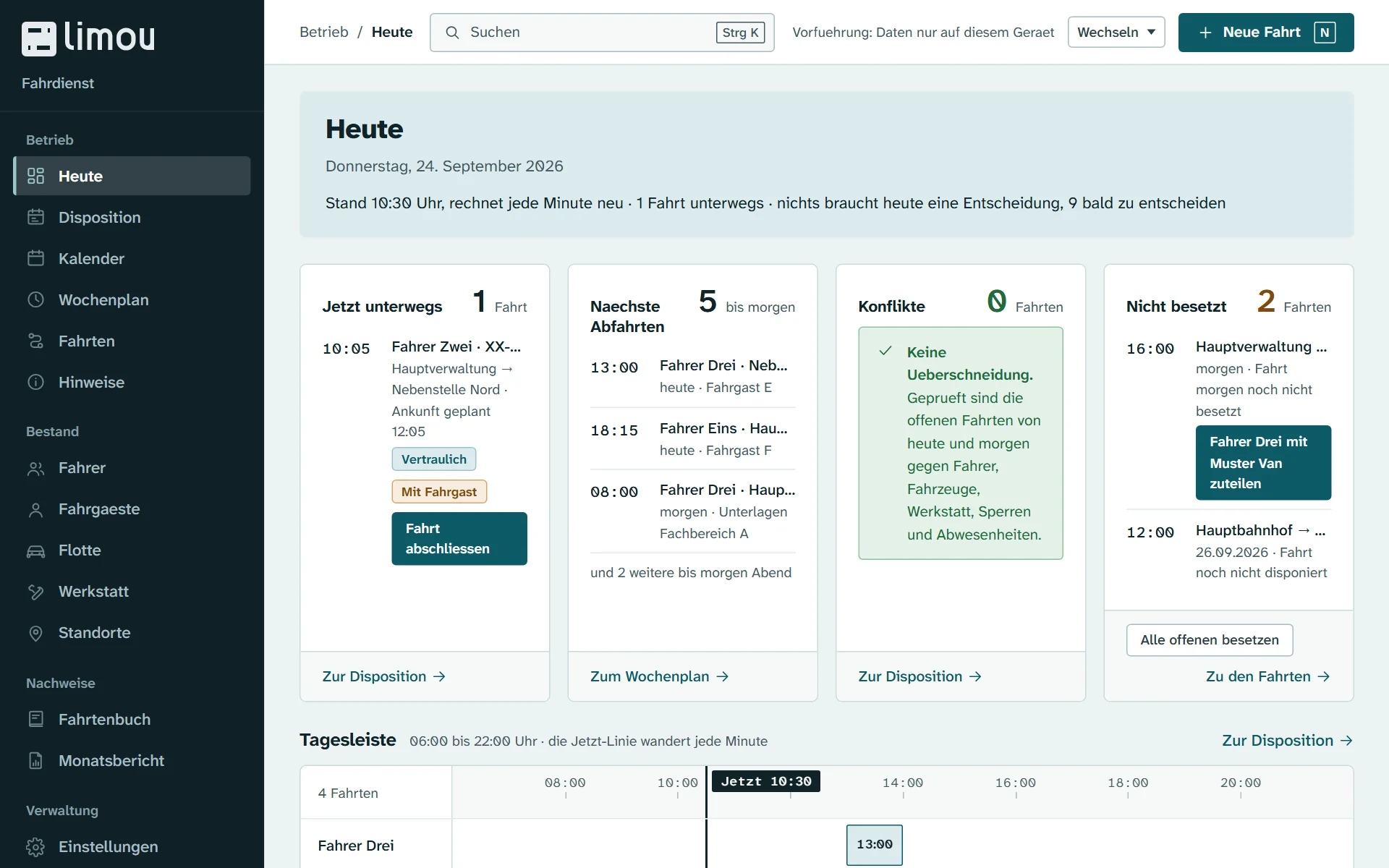Screen dimensions: 1389x868
Task: Follow the Zum Wochenplan link
Action: coord(659,676)
